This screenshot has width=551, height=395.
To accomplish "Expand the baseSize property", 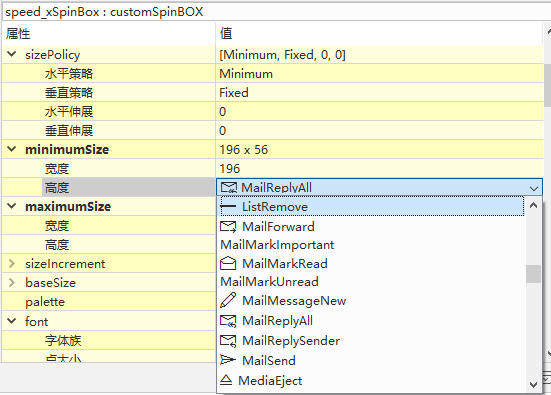I will coord(12,282).
